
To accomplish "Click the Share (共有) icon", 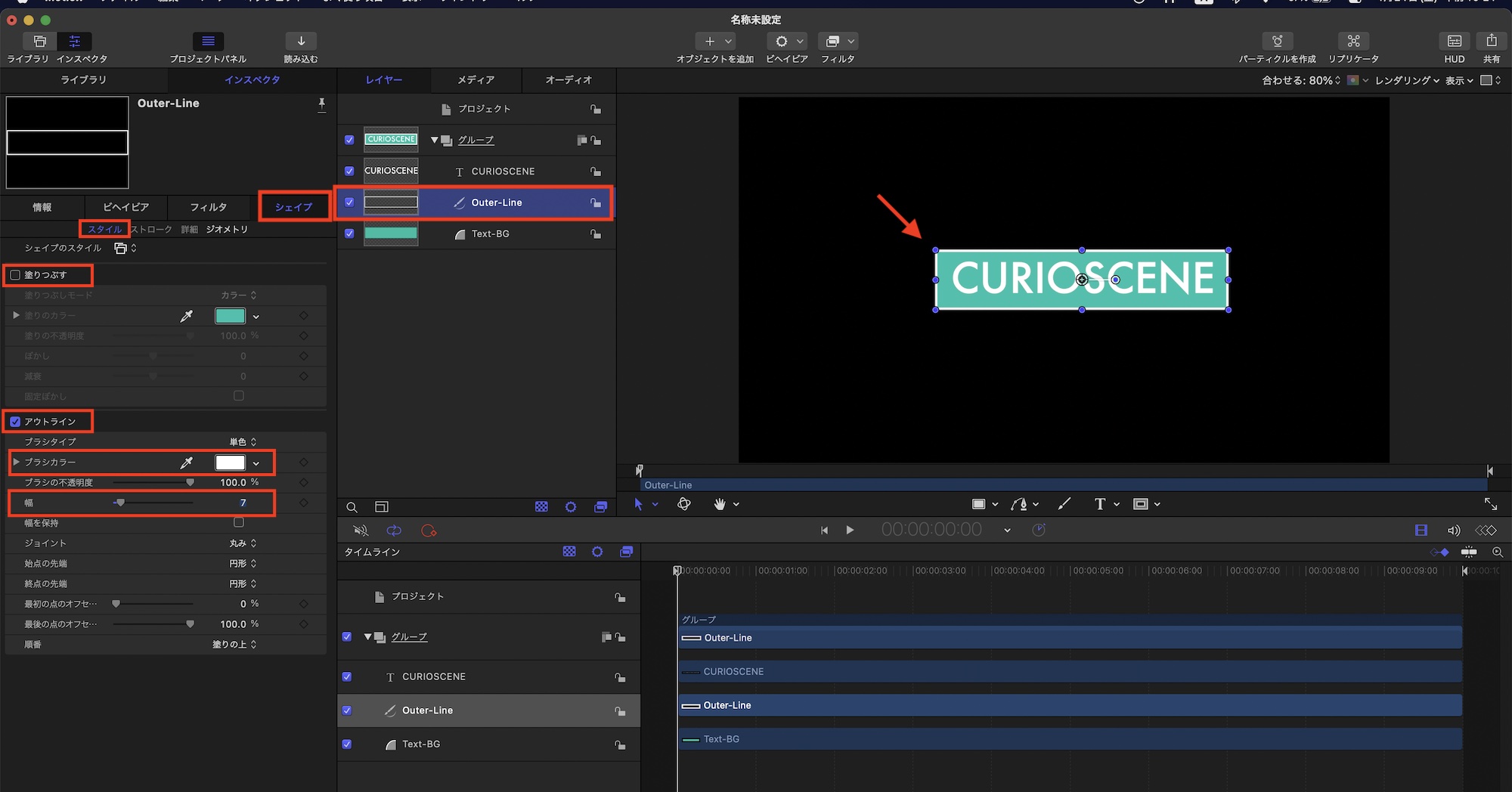I will [x=1491, y=42].
